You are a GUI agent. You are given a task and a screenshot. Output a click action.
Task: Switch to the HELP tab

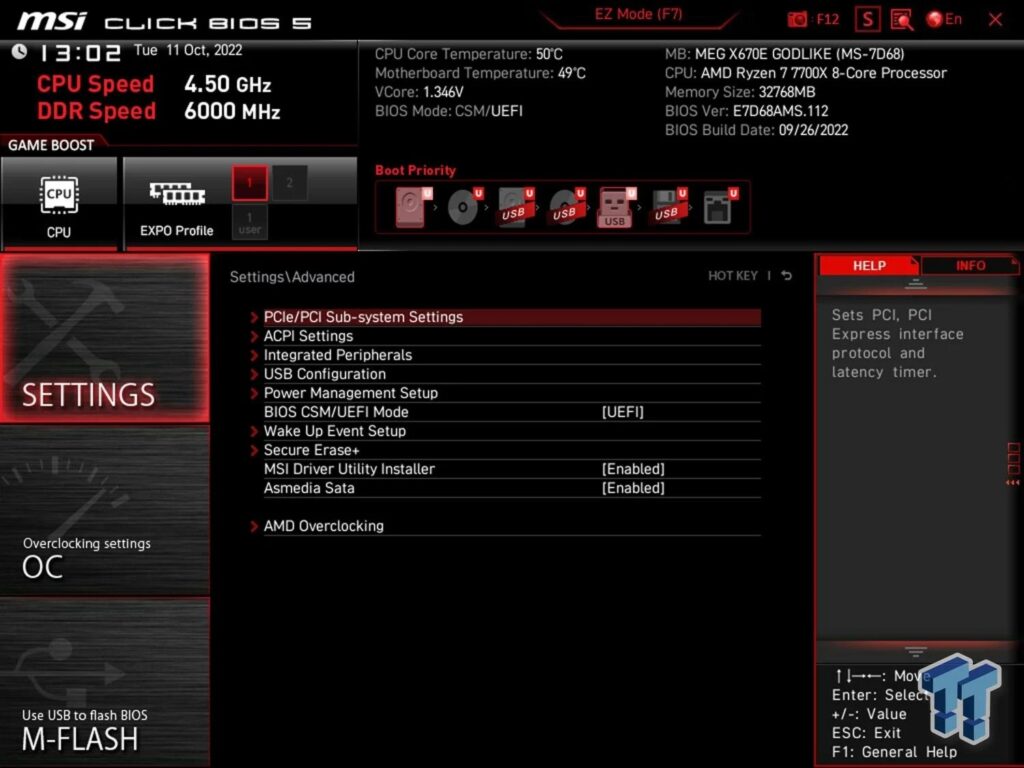click(869, 266)
